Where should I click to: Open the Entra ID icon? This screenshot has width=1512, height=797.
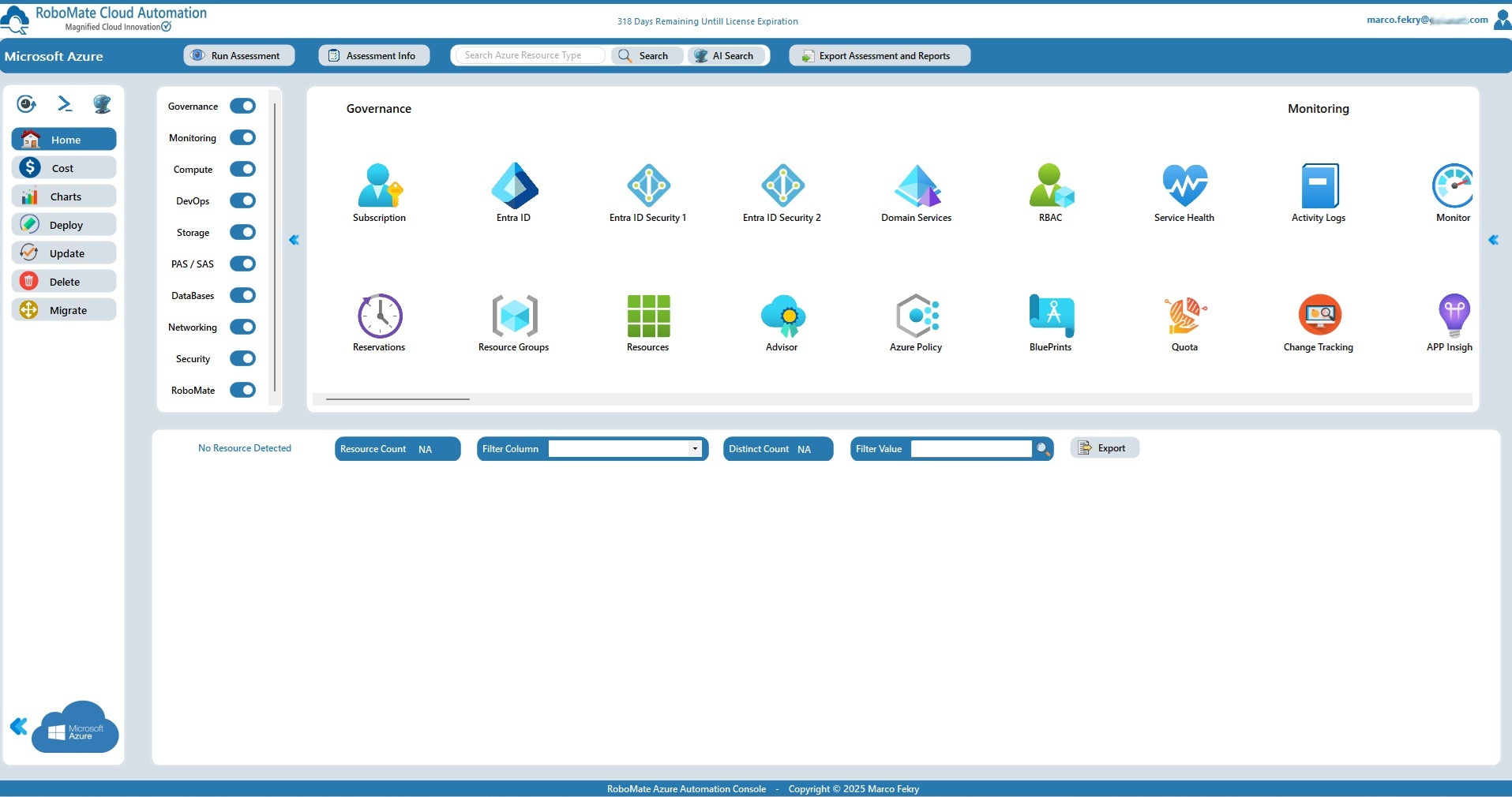tap(514, 185)
